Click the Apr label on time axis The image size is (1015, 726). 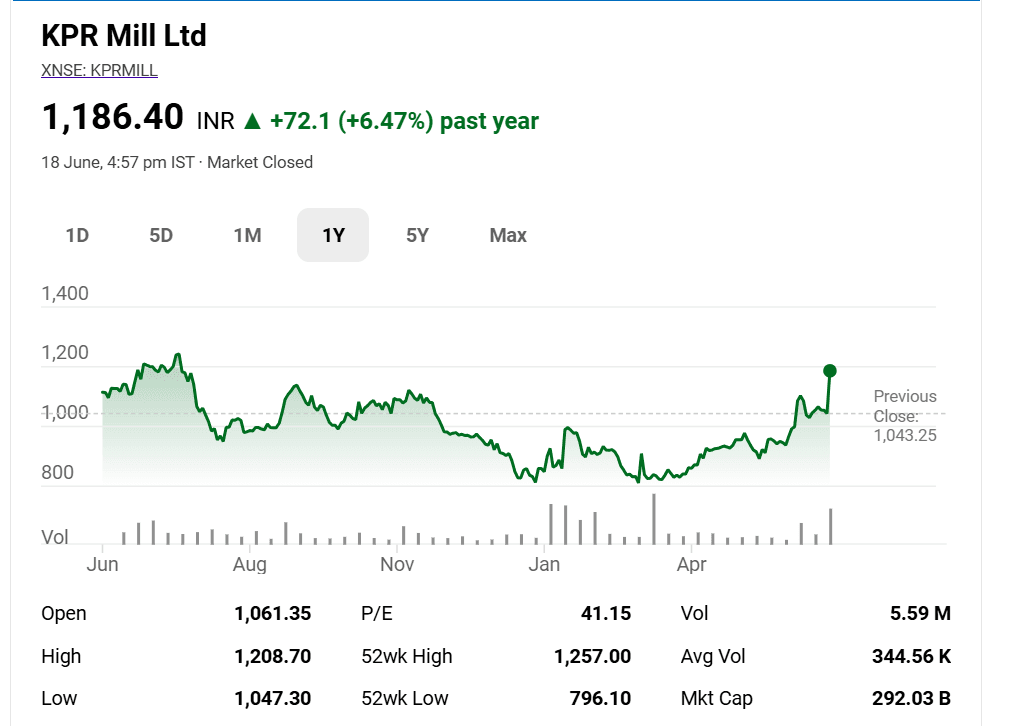click(x=691, y=564)
